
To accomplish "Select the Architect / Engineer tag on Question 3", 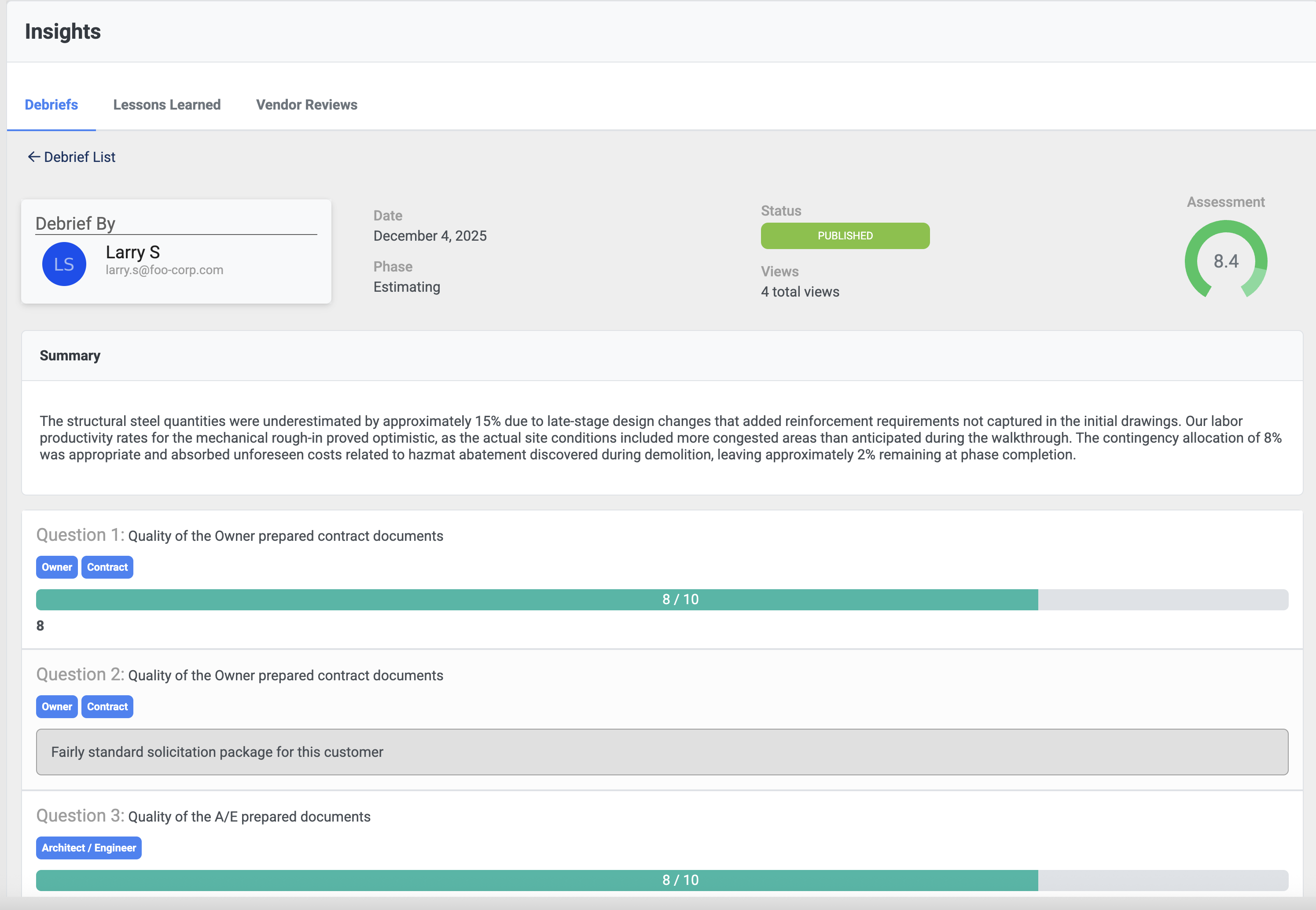I will 88,848.
